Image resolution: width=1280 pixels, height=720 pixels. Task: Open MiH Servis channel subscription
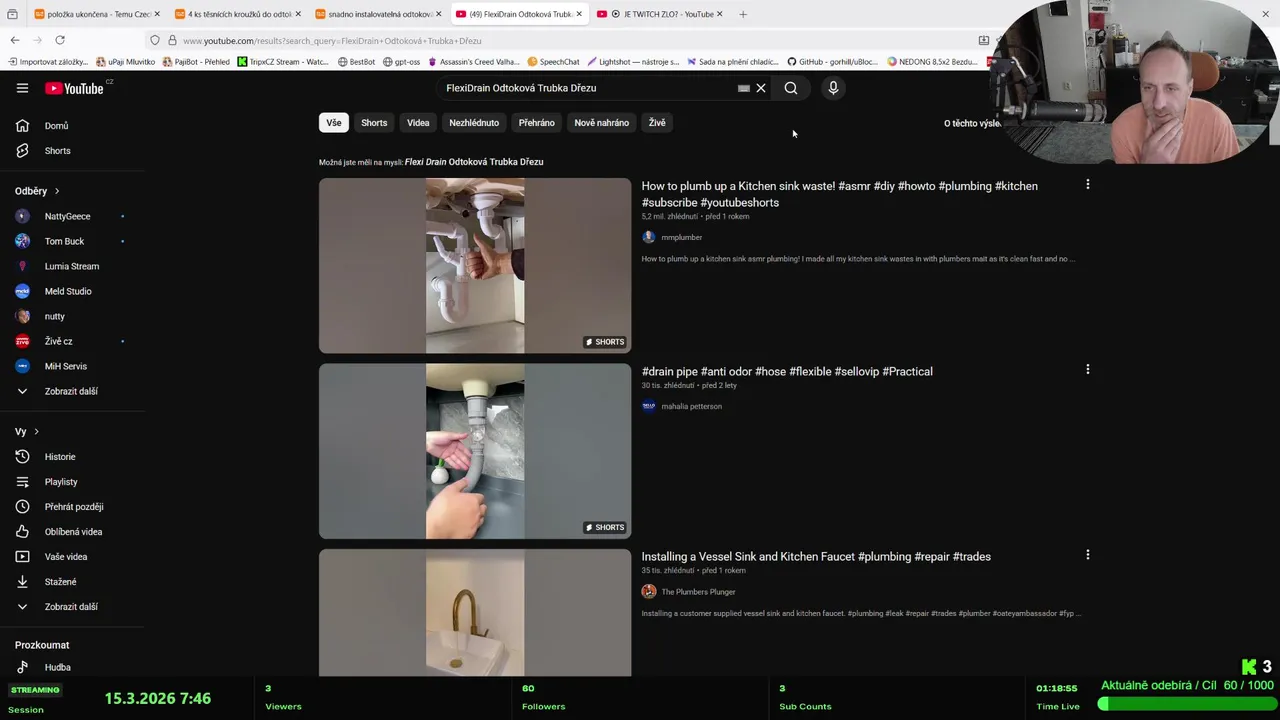[65, 366]
